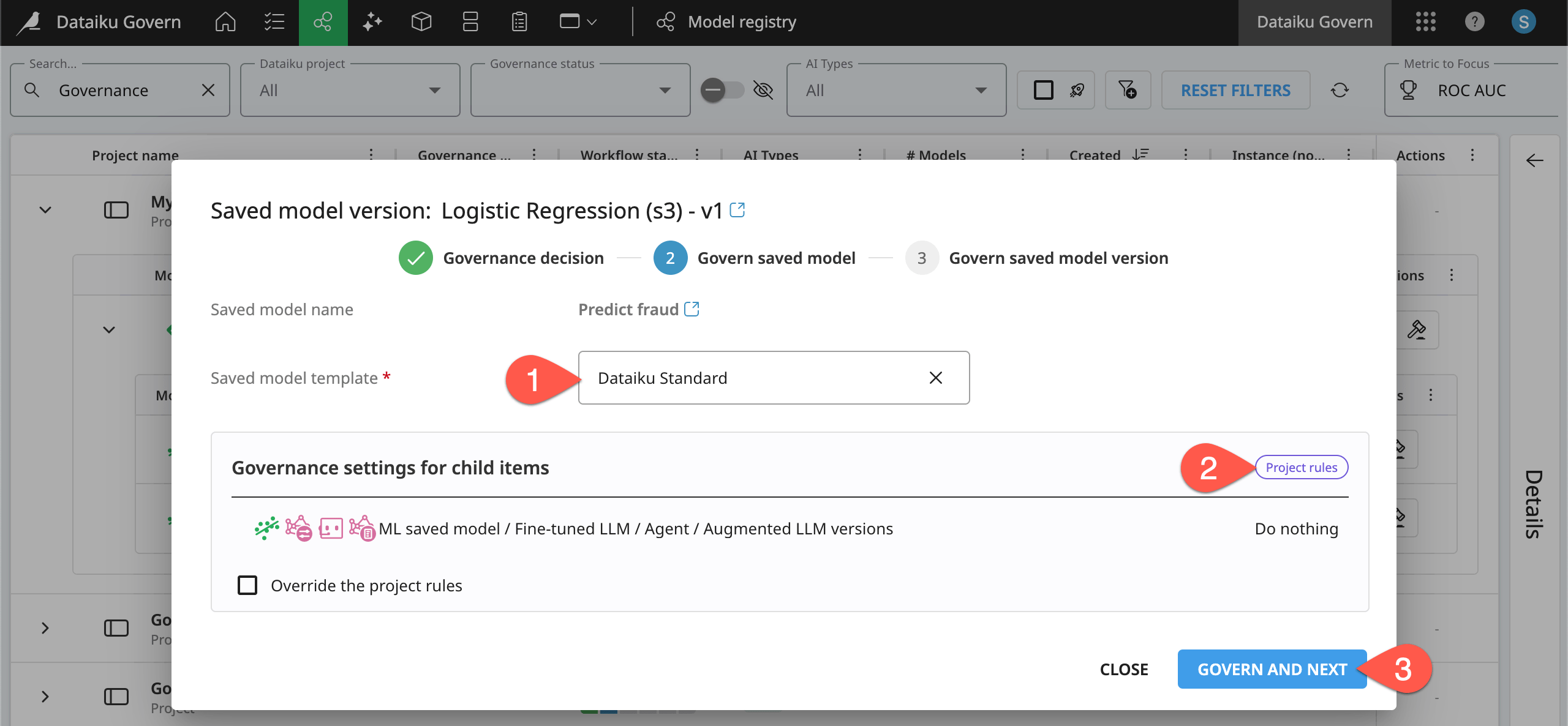Click the Model registry menu item
This screenshot has height=726, width=1568.
tap(742, 22)
